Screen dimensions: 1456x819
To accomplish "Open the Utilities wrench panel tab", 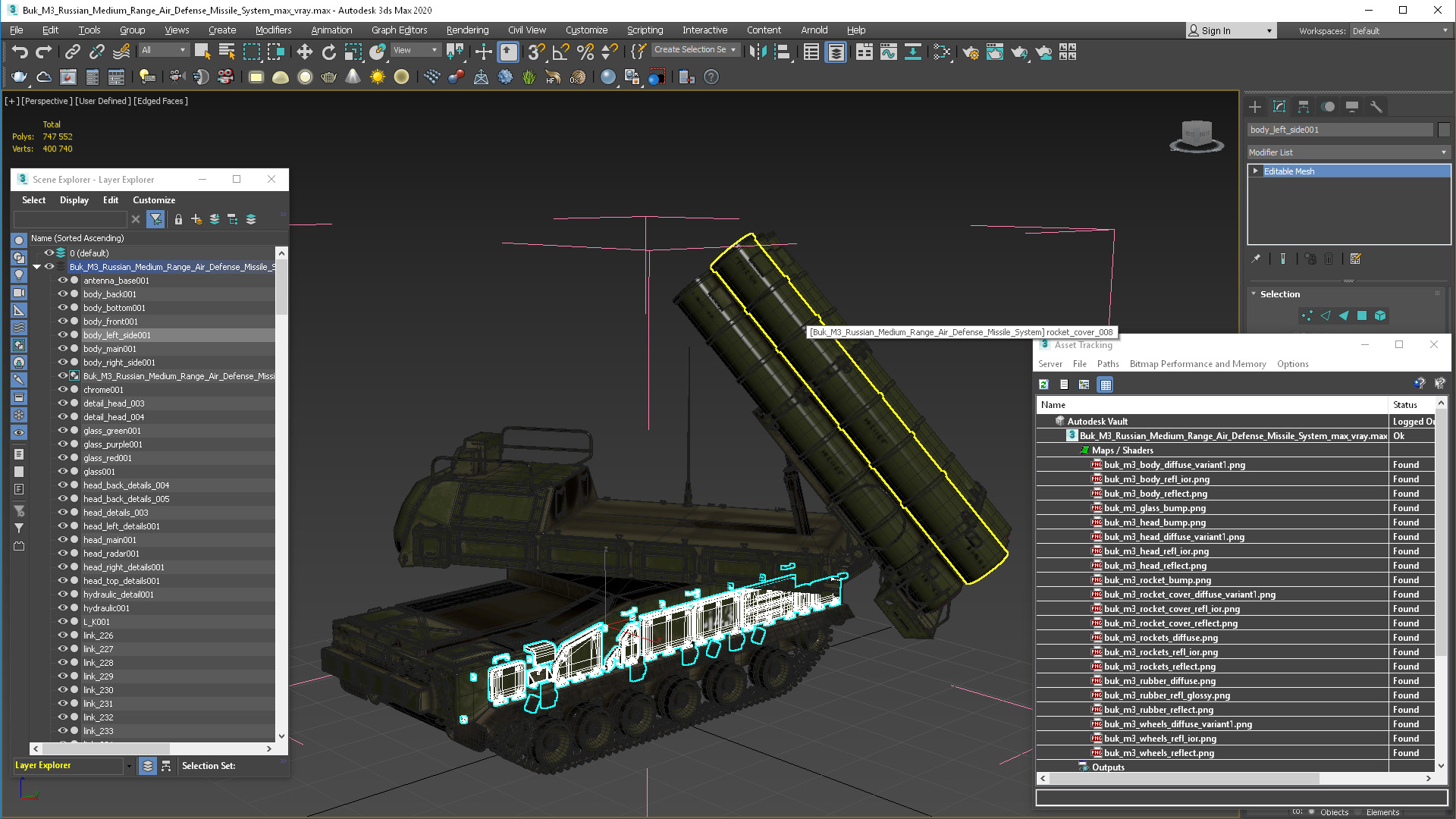I will [1376, 106].
